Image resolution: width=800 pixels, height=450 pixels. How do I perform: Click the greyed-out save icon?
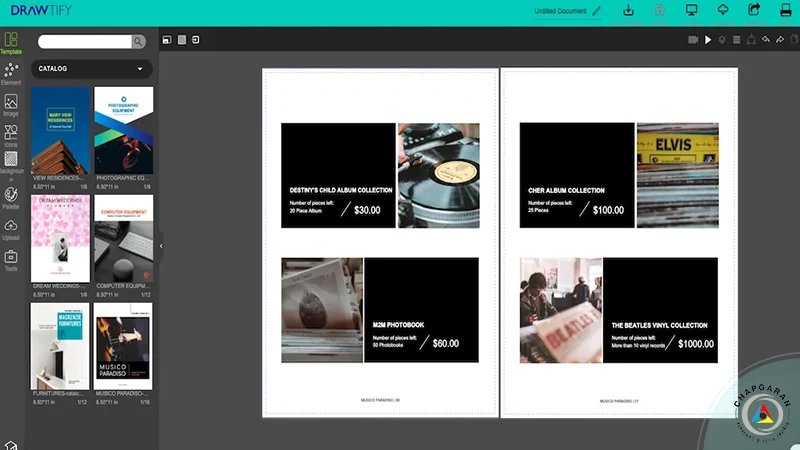660,10
